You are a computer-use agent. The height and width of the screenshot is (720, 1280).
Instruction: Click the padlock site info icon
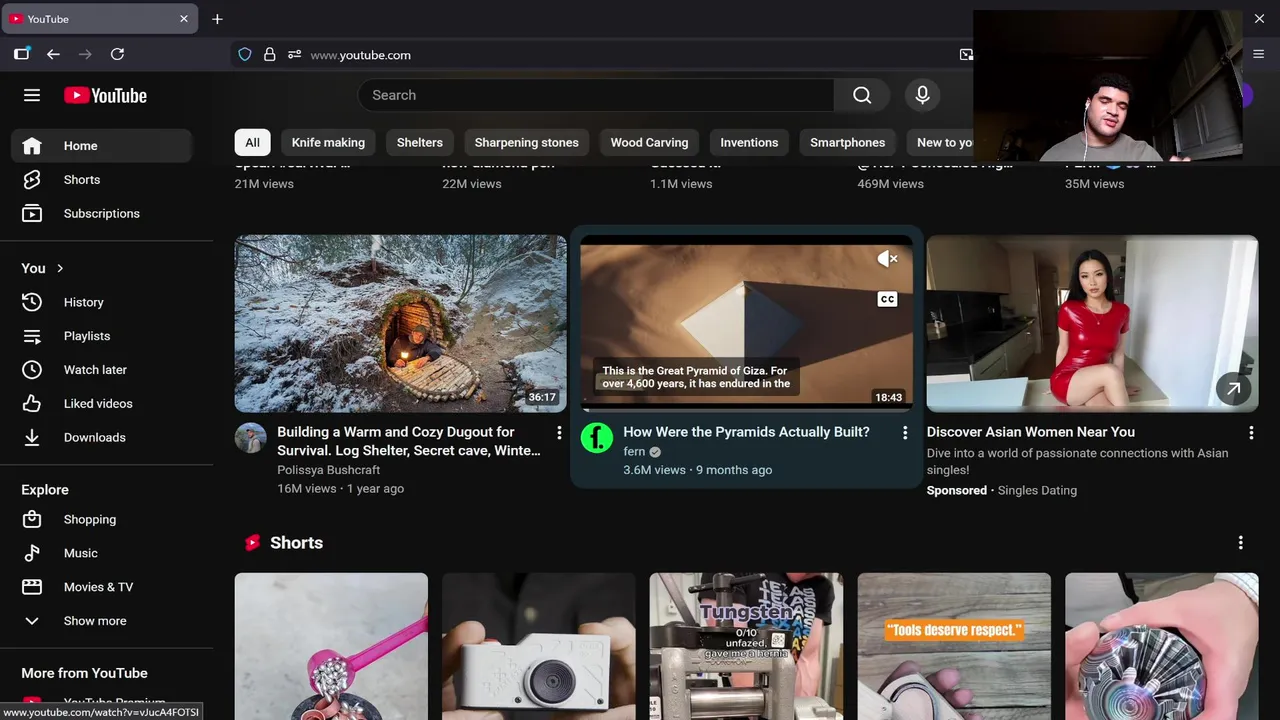click(x=270, y=54)
